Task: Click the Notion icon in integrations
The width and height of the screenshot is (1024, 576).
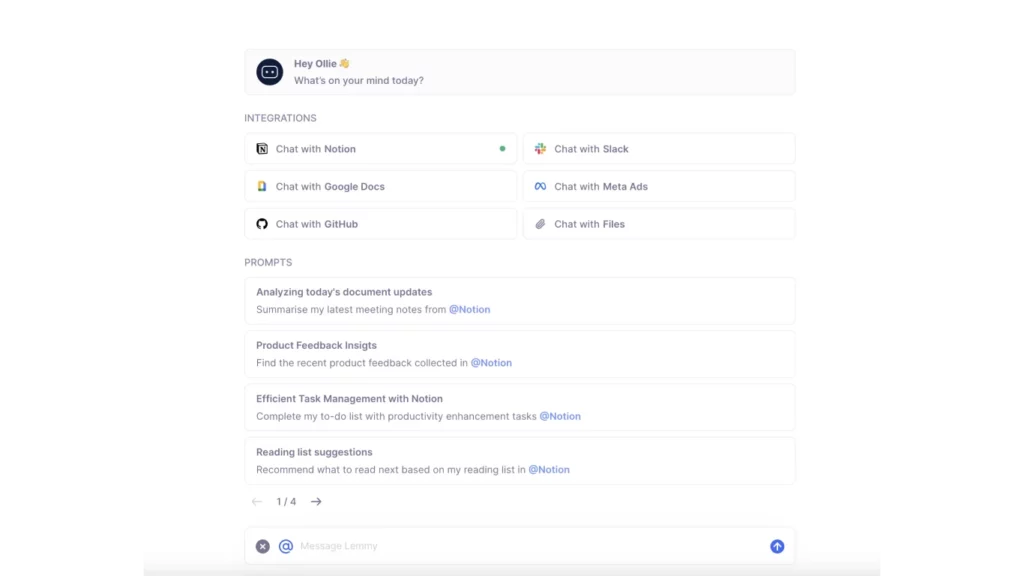Action: [x=262, y=149]
